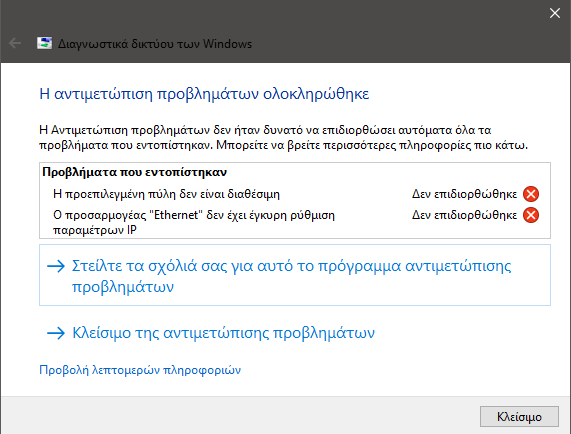Viewport: 571px width, 434px height.
Task: Click the Ο προσαρμογέας "Ethernet" problem entry
Action: [x=194, y=222]
